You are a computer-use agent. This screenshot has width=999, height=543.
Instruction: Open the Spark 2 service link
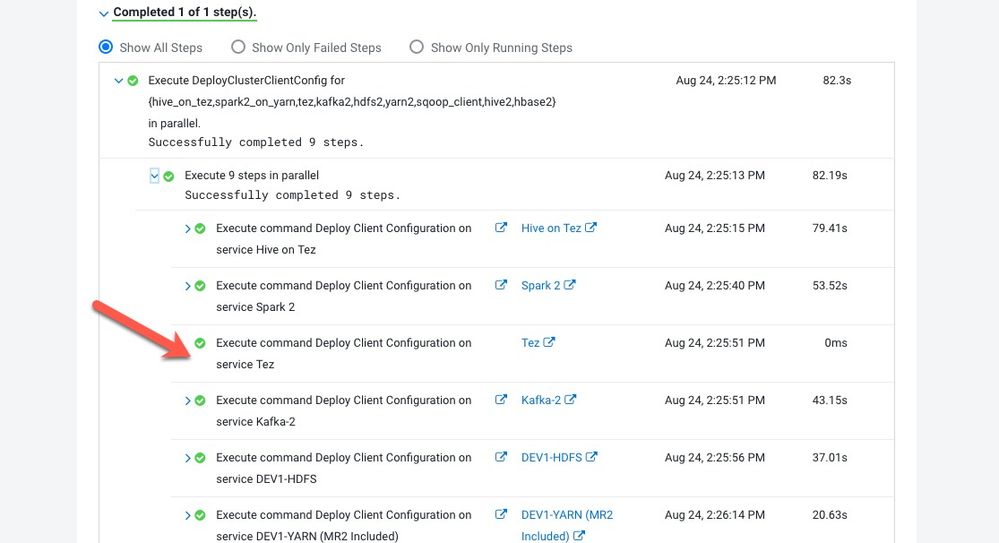540,286
